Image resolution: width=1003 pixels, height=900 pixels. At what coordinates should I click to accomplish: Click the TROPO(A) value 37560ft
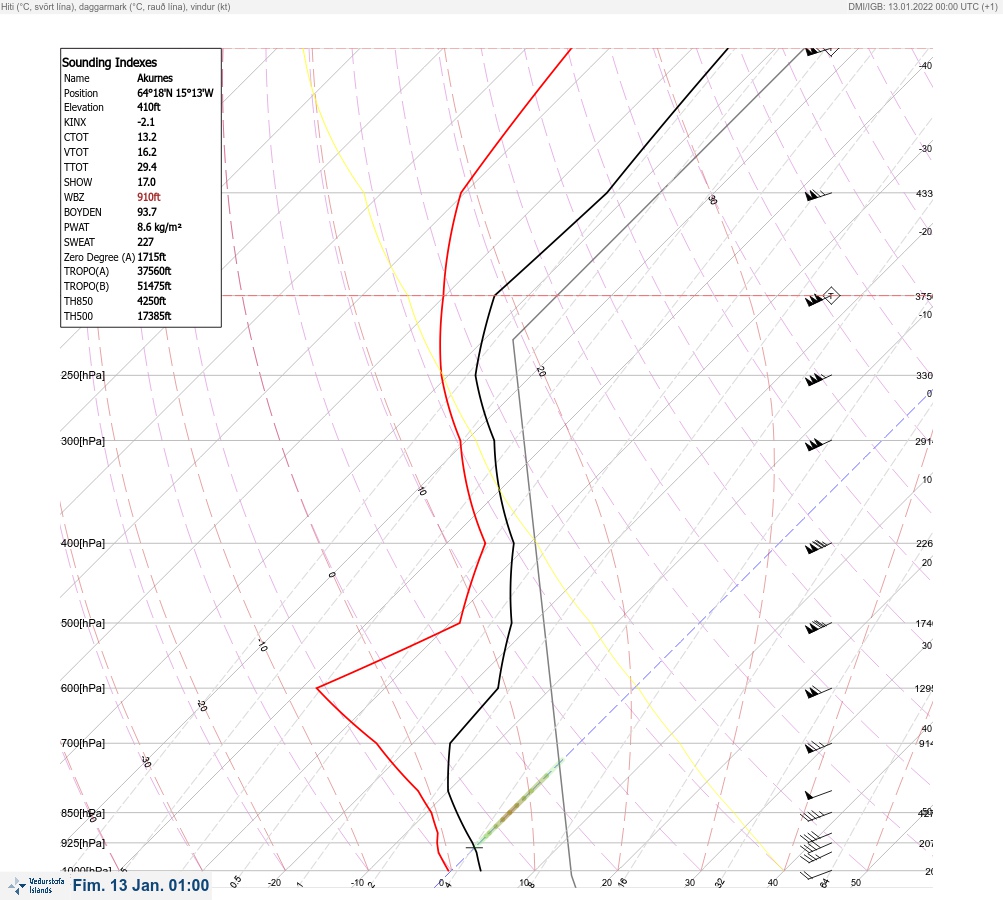click(154, 271)
